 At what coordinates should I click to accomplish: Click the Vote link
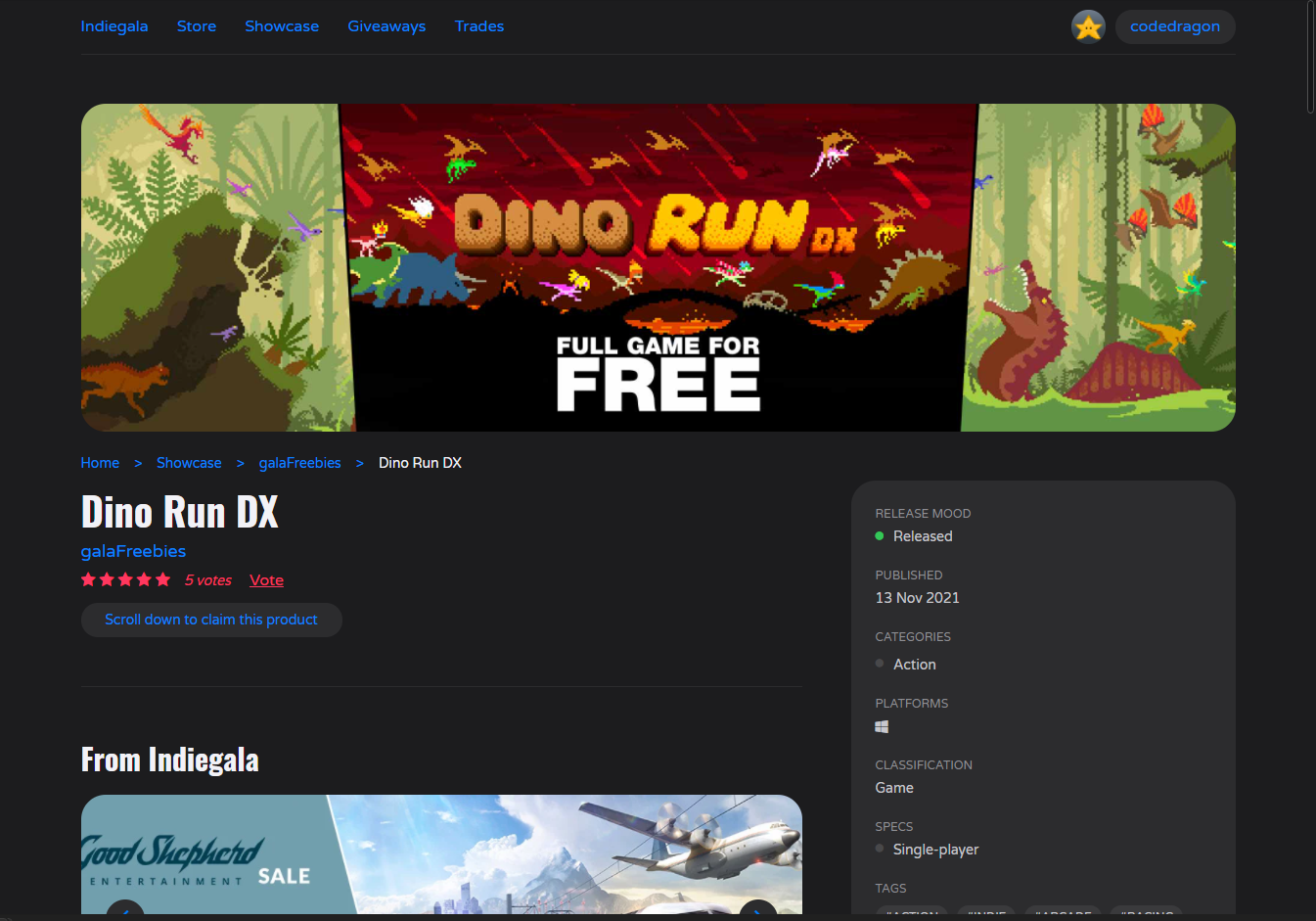click(266, 580)
